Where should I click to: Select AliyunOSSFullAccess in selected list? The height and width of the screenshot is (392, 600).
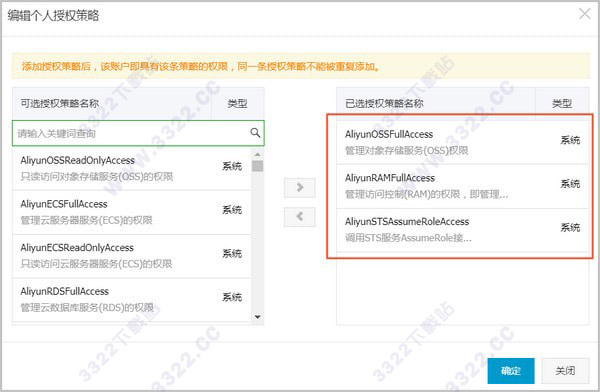462,142
